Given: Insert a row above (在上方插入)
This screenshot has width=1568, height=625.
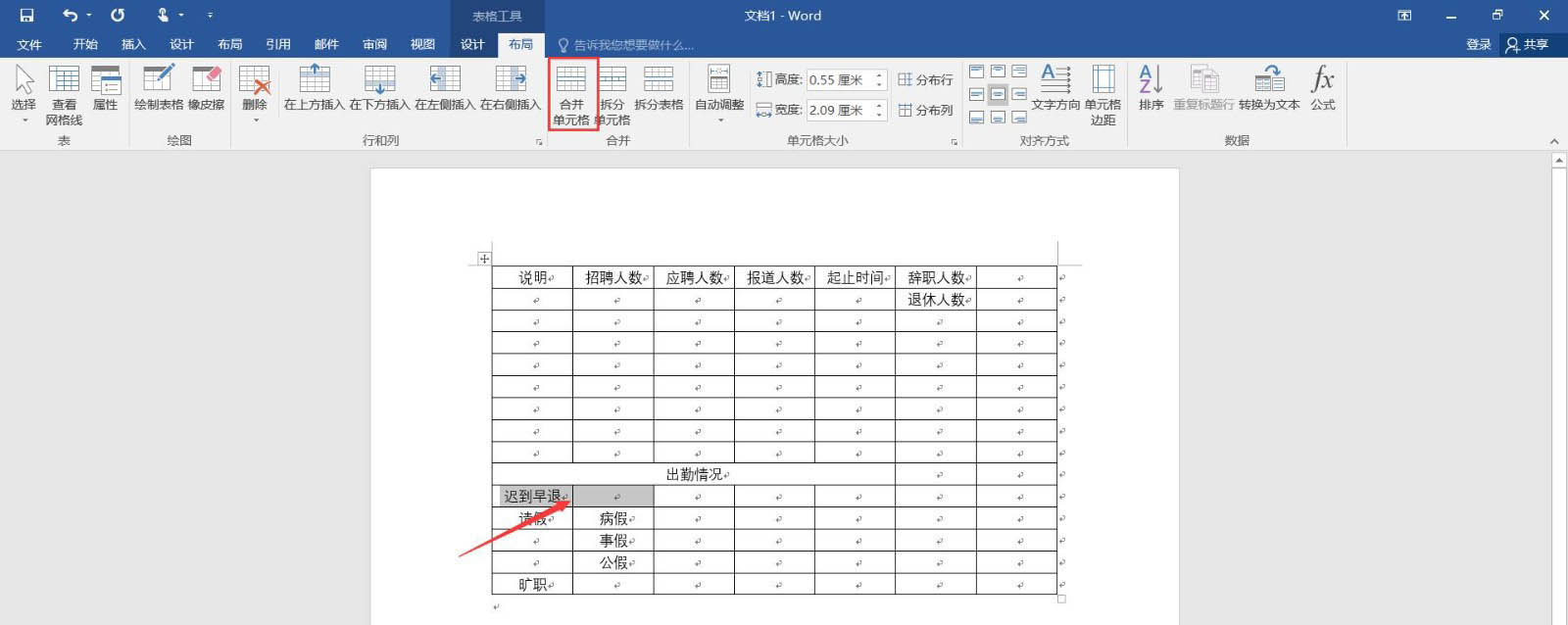Looking at the screenshot, I should (x=315, y=88).
